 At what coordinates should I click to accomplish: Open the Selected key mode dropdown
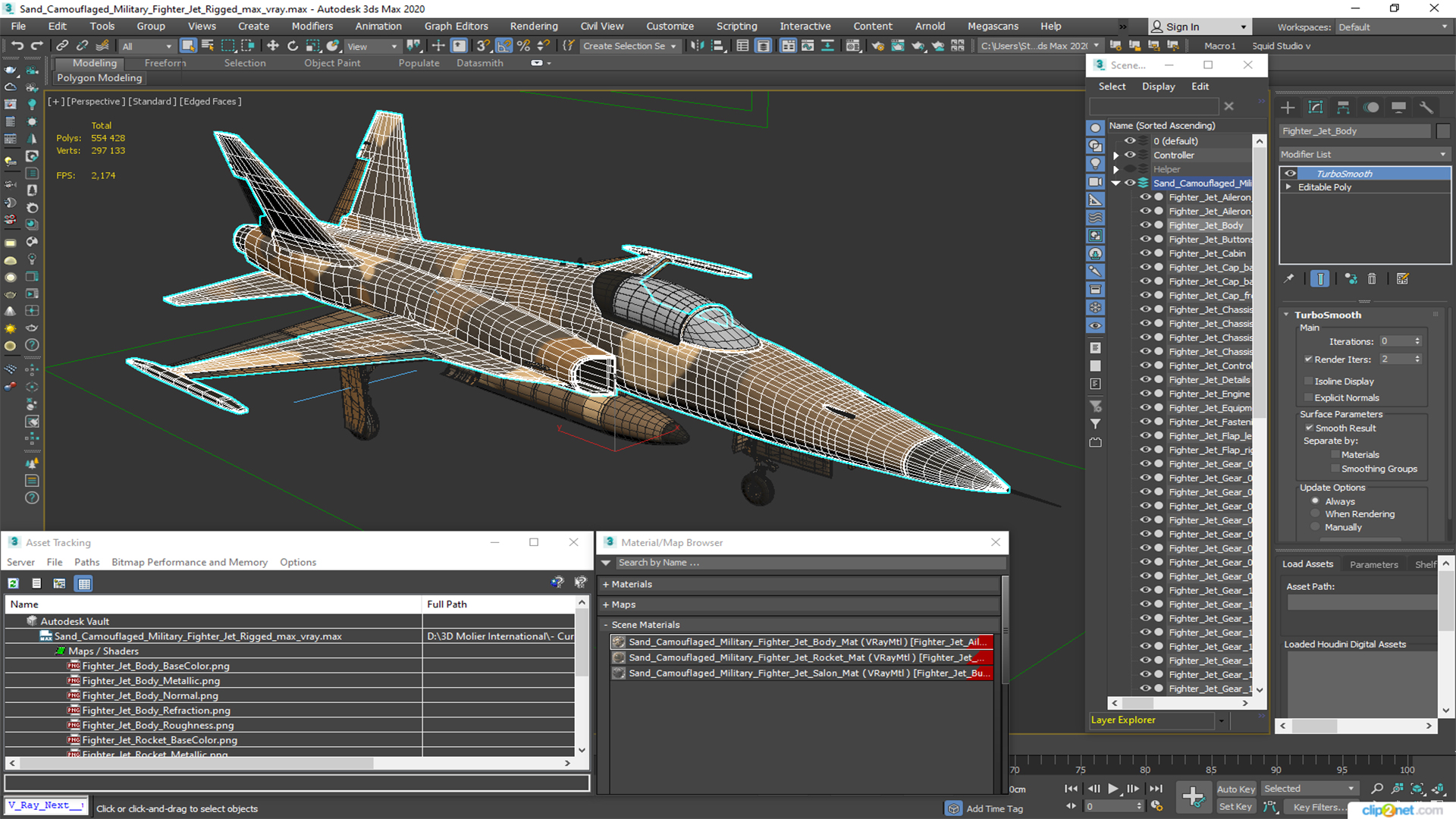pyautogui.click(x=1309, y=789)
